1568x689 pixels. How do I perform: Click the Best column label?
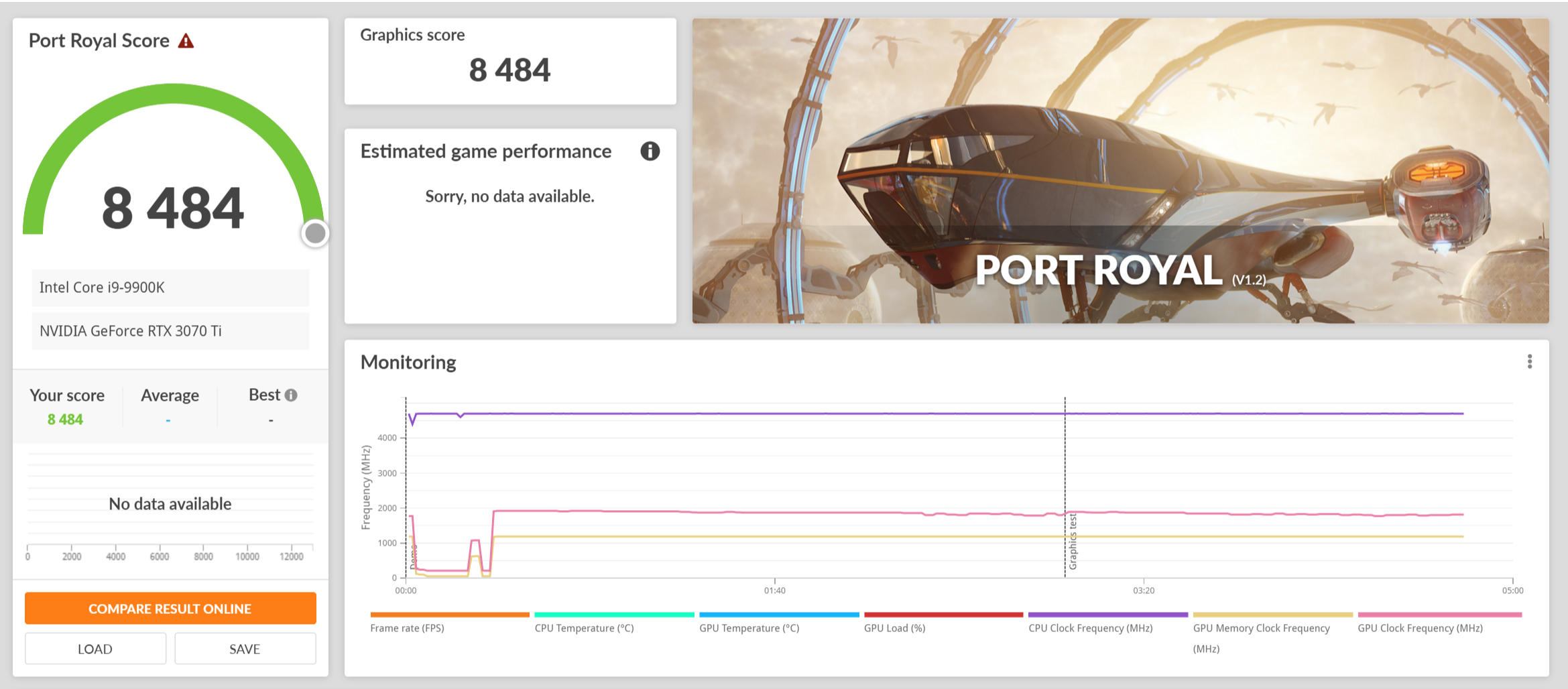tap(264, 395)
